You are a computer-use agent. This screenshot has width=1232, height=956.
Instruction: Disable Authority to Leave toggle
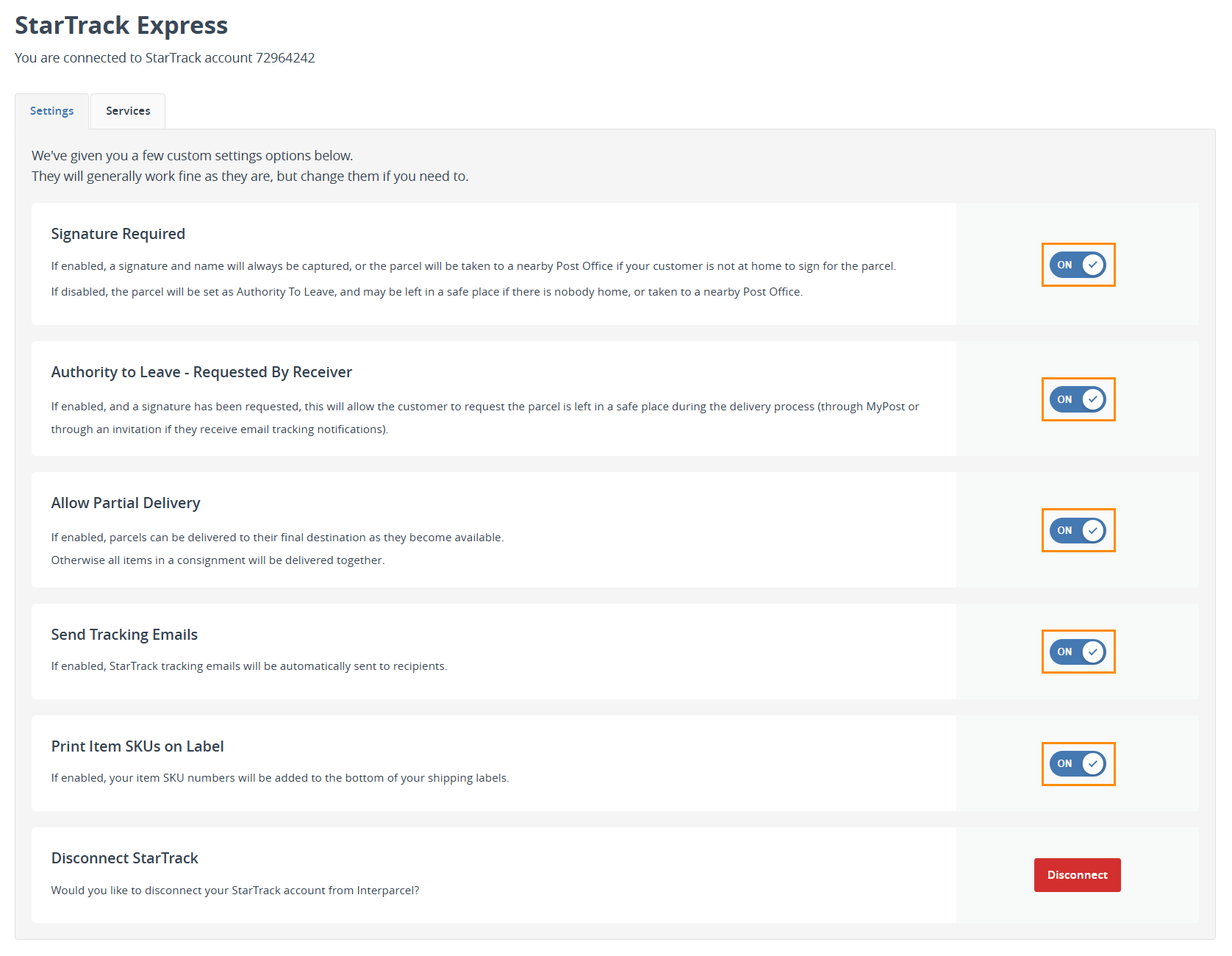click(1078, 399)
